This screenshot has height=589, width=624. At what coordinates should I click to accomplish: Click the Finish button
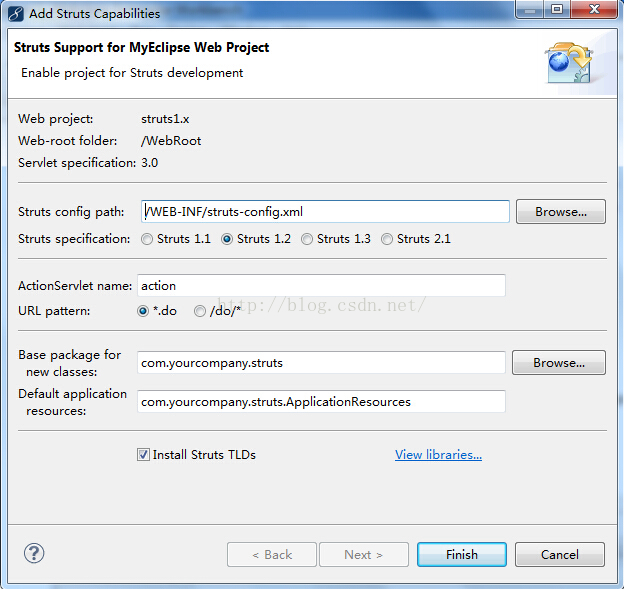(x=462, y=554)
